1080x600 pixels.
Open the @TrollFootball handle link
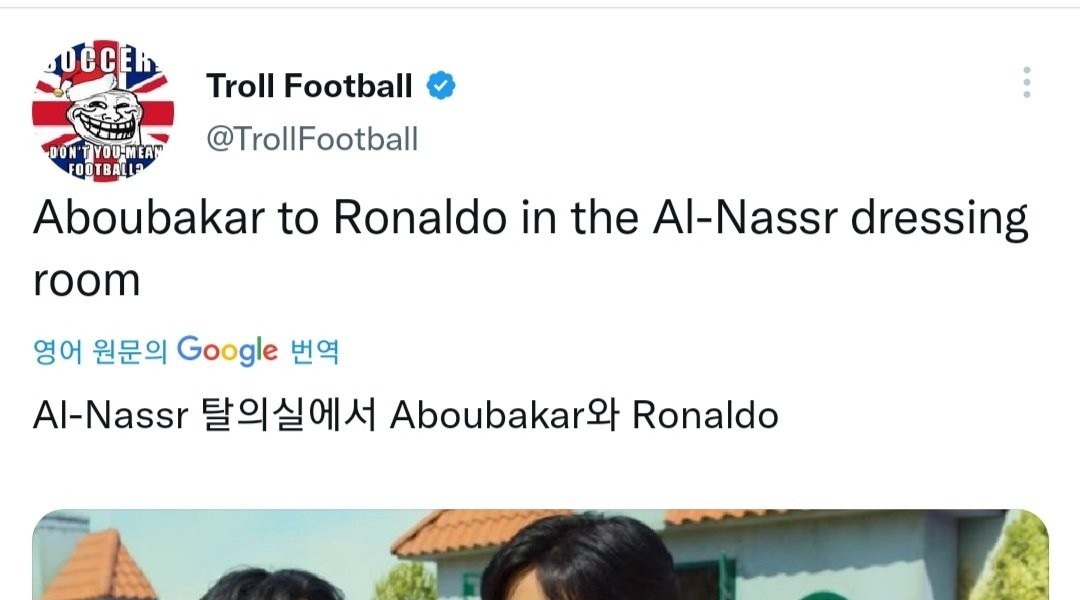tap(312, 139)
